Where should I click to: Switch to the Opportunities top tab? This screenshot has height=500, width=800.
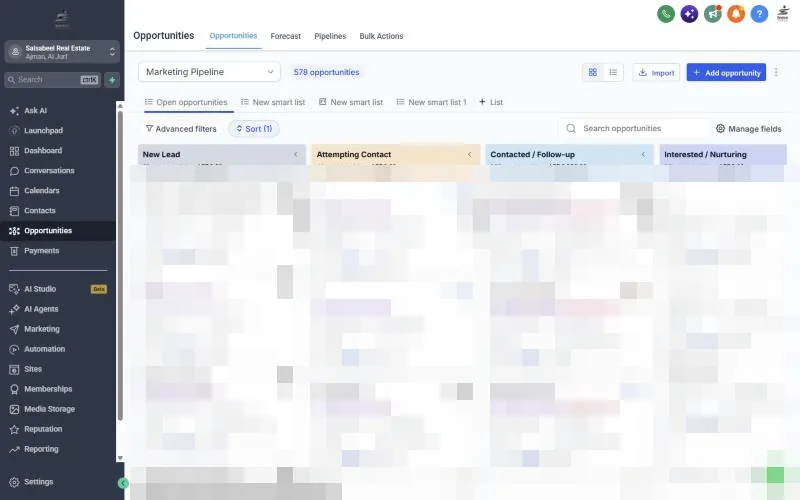[233, 36]
